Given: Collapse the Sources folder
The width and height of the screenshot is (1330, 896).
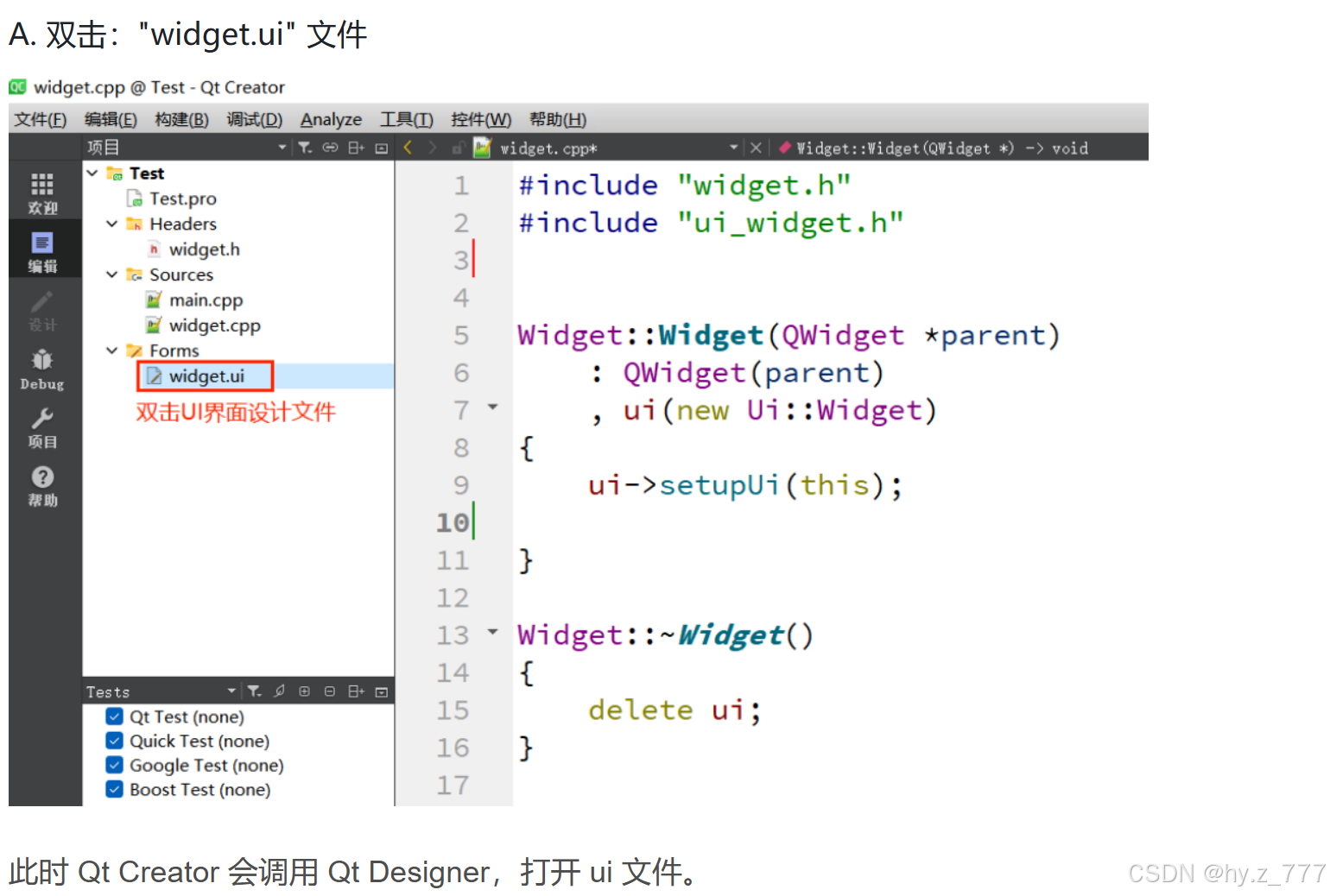Looking at the screenshot, I should [111, 274].
